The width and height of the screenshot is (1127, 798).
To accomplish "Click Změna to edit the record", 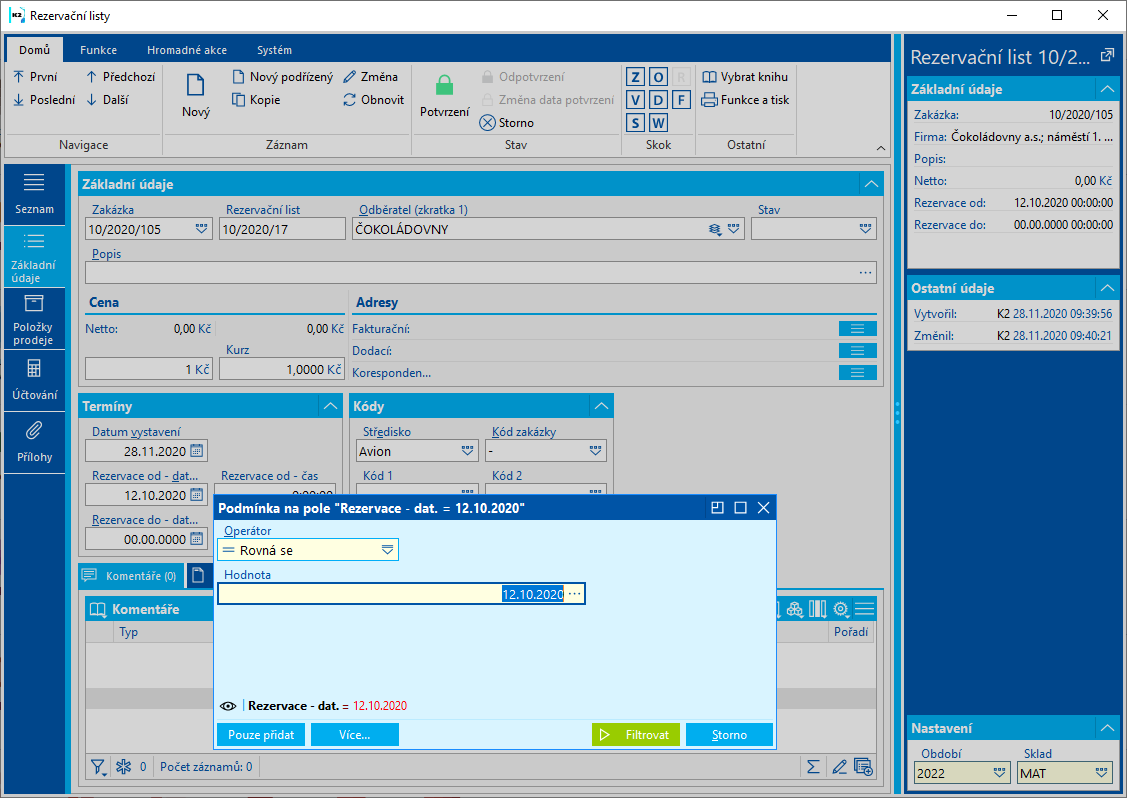I will point(370,76).
